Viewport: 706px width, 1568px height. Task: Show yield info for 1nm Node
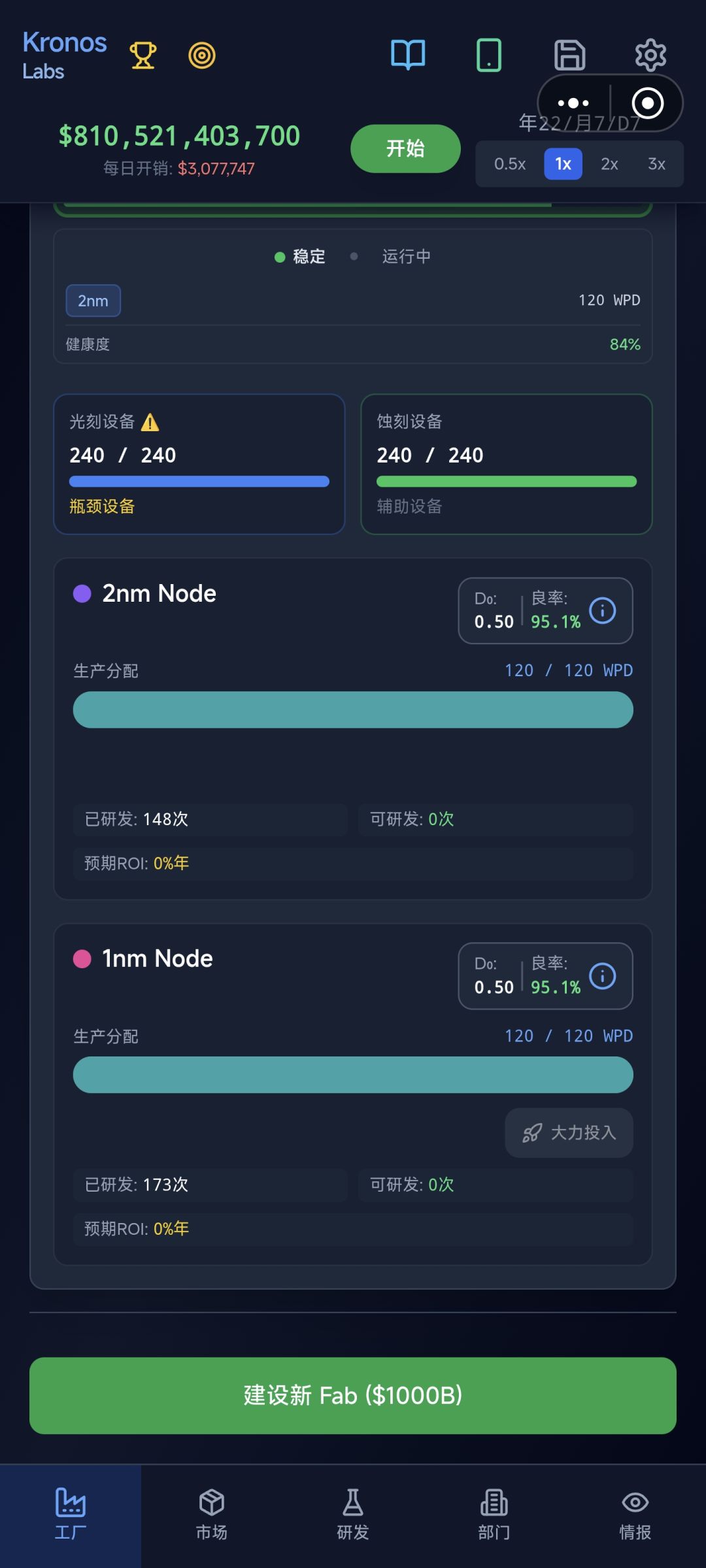602,976
